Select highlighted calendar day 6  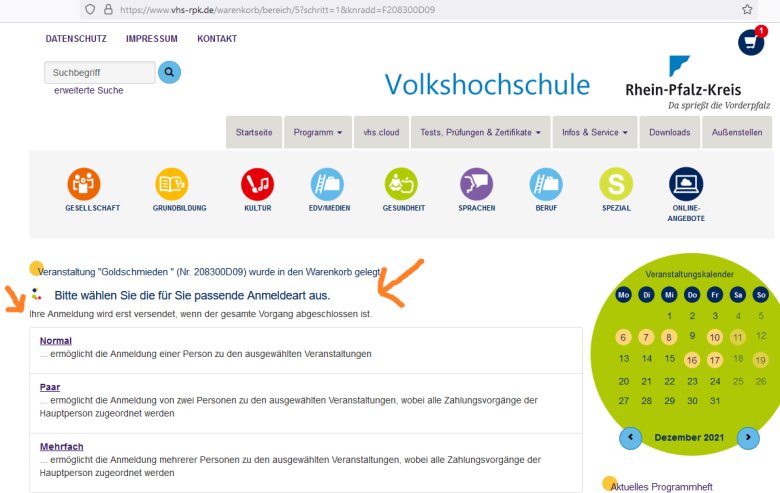[623, 337]
